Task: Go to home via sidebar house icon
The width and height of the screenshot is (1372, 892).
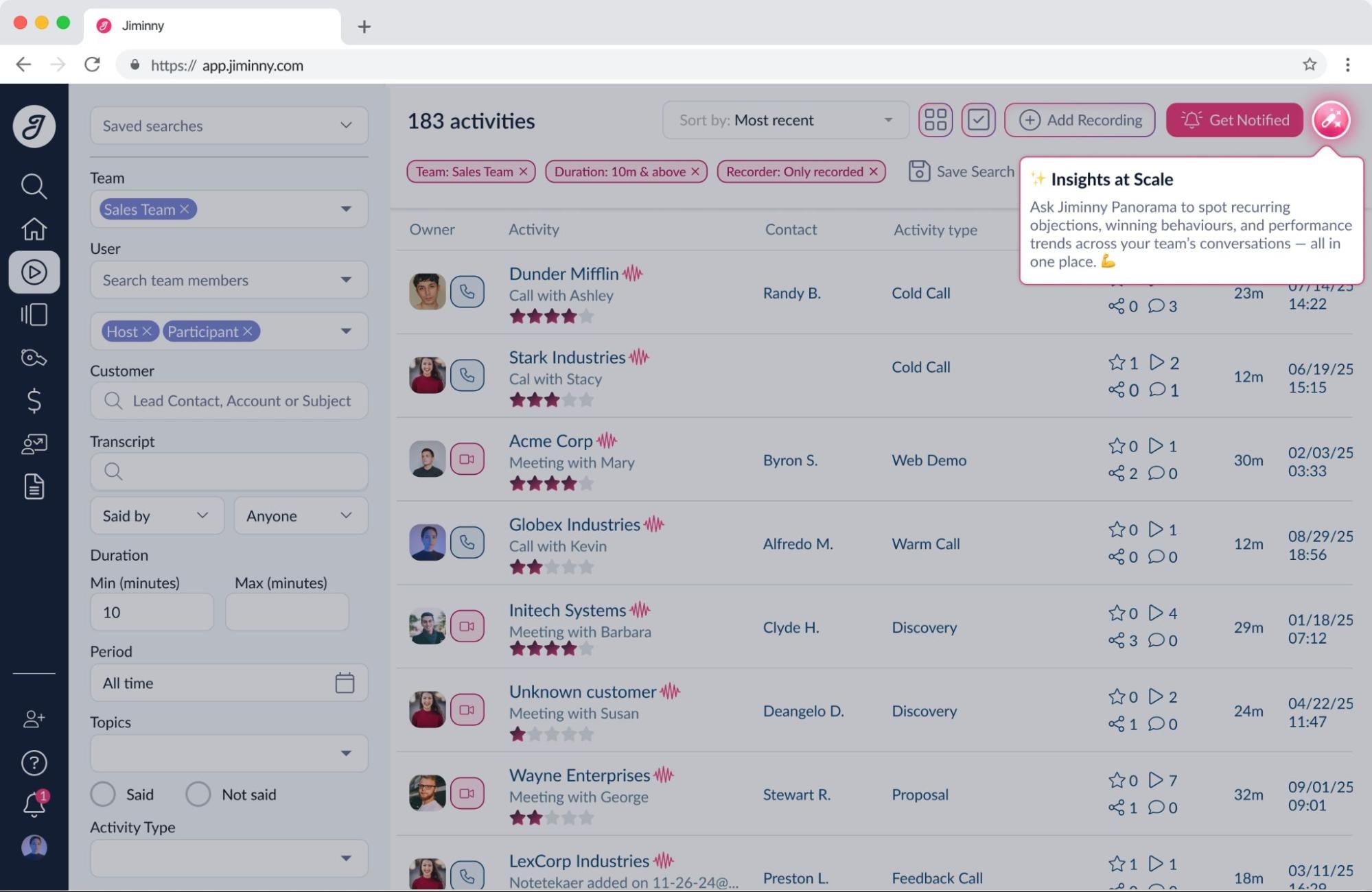Action: click(x=34, y=228)
